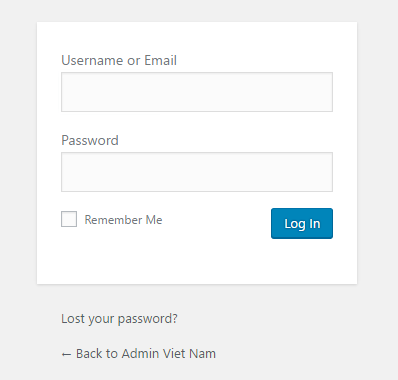
Task: Select the Remember Me label text
Action: pos(123,220)
